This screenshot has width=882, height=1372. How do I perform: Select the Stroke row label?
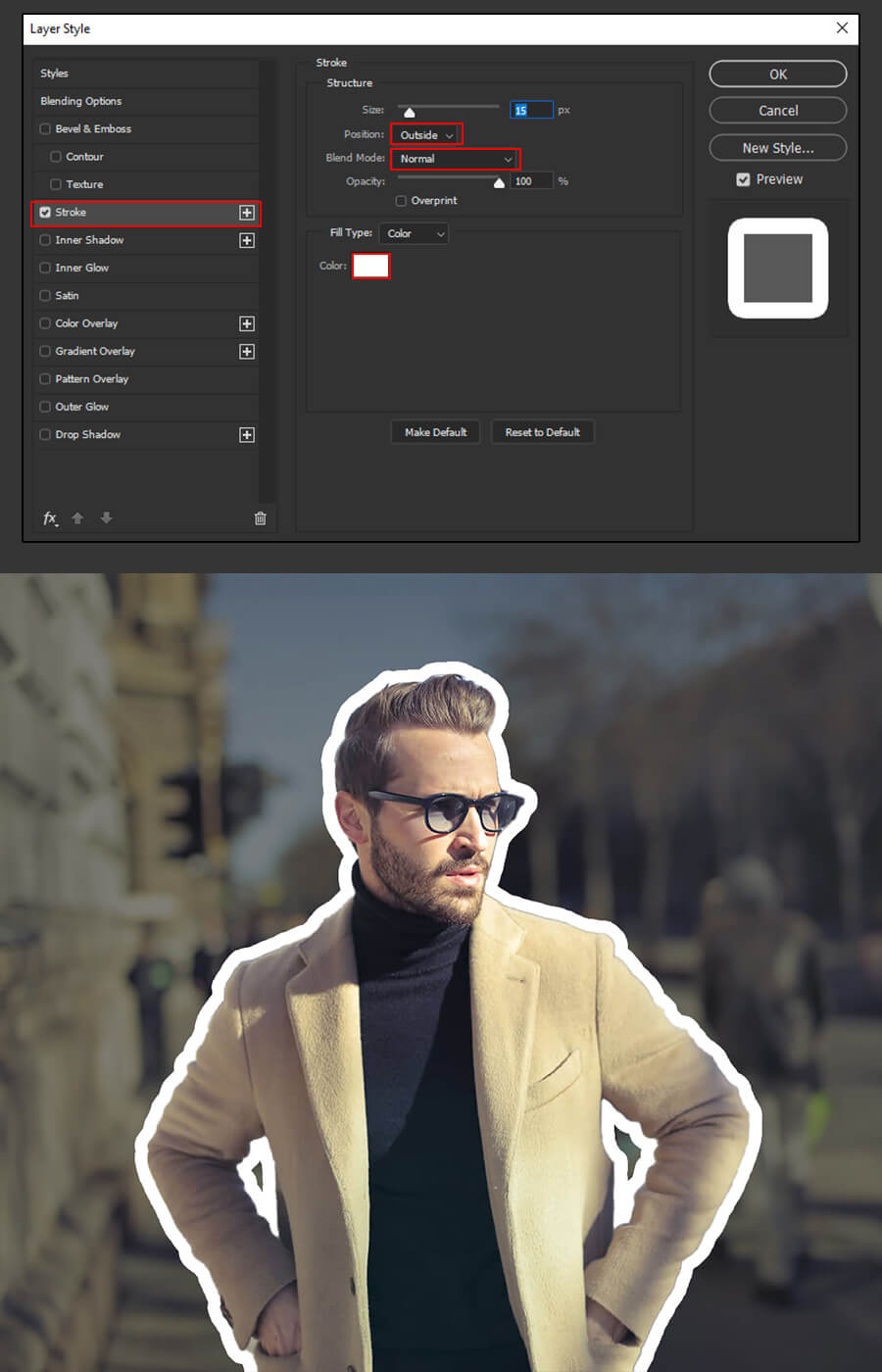coord(71,212)
